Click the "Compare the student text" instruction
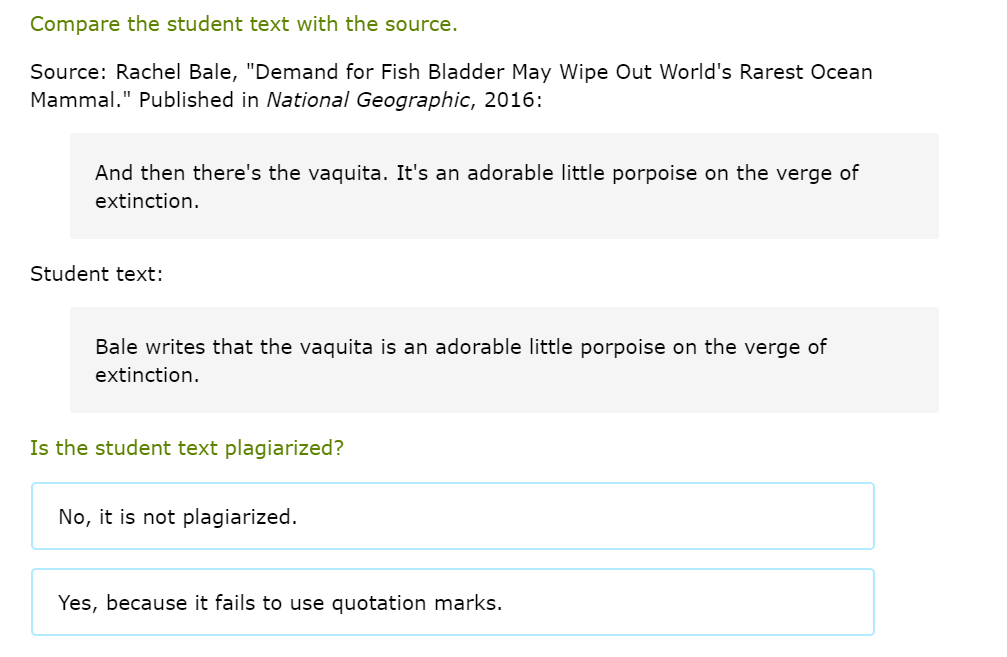Screen dimensions: 1007x657 coord(244,24)
